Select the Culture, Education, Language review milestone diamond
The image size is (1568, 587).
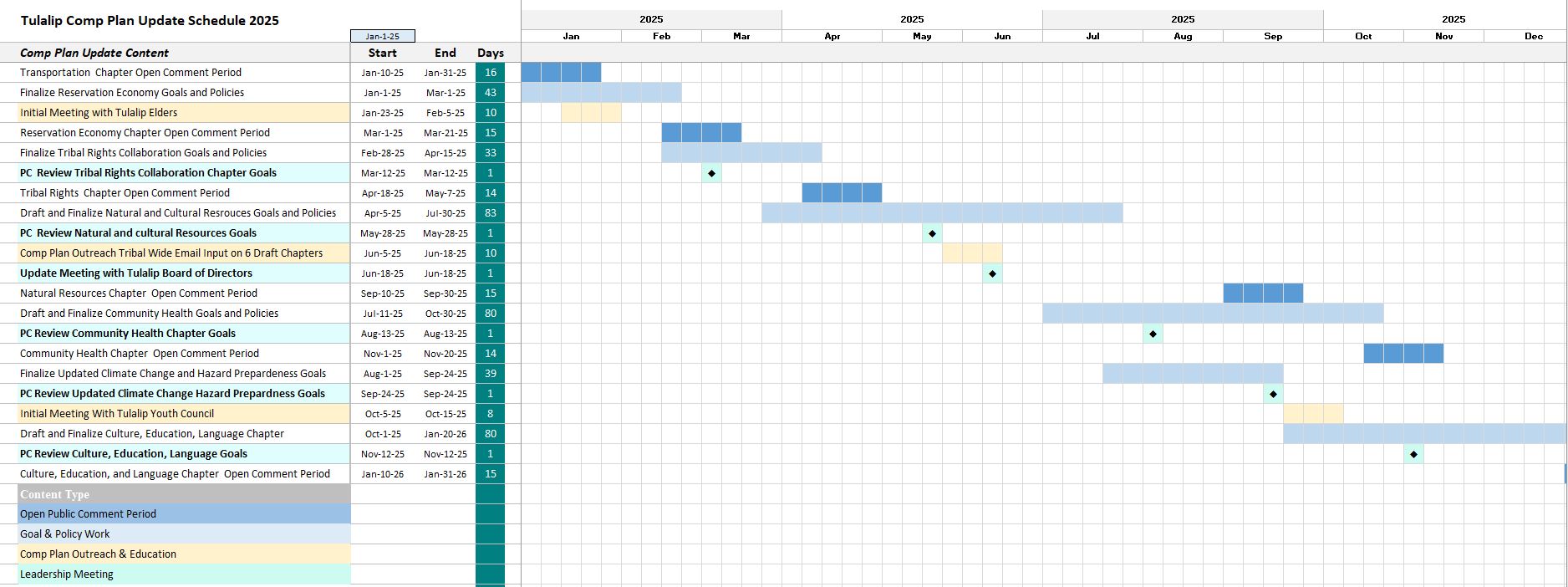[x=1413, y=454]
